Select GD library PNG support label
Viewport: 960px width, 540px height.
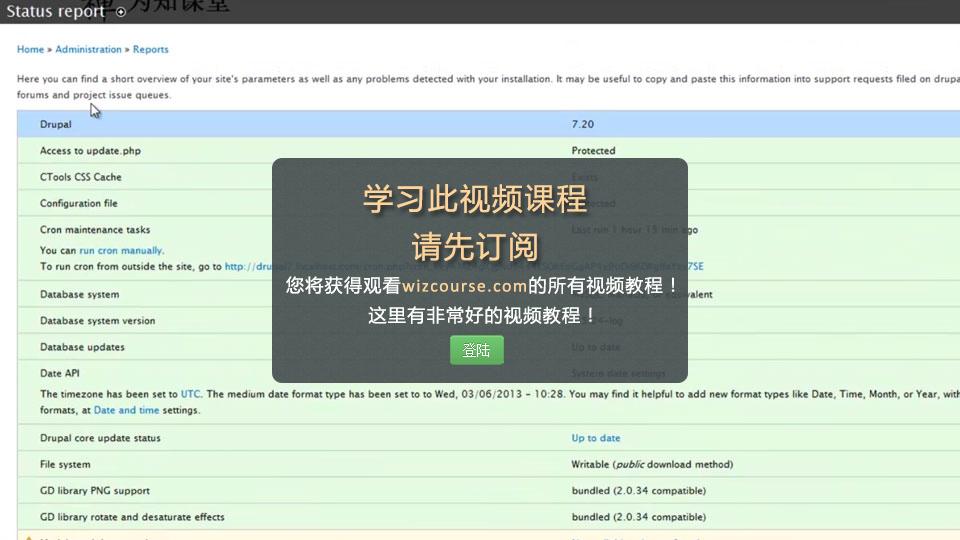(94, 491)
